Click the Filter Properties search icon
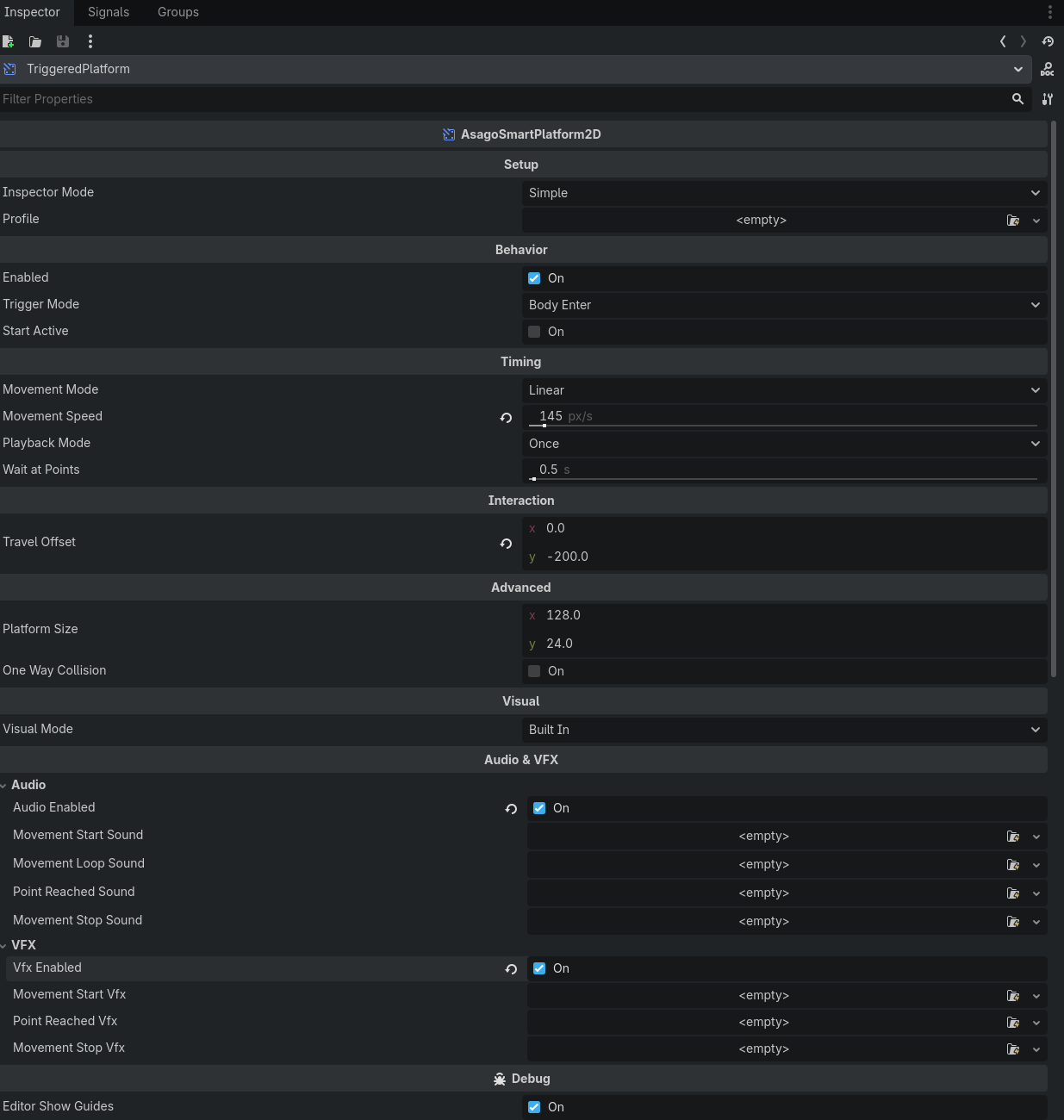This screenshot has width=1064, height=1120. [x=1017, y=99]
